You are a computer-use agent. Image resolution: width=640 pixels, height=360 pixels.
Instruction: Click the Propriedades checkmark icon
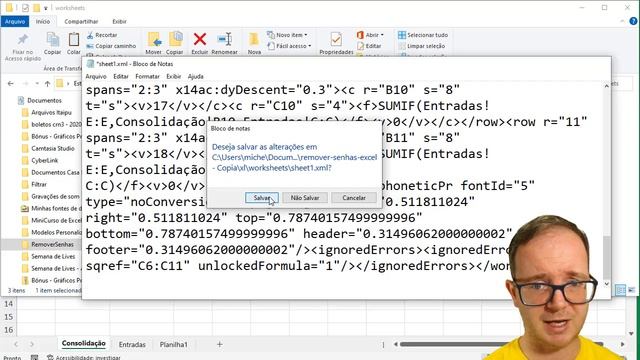click(x=336, y=40)
